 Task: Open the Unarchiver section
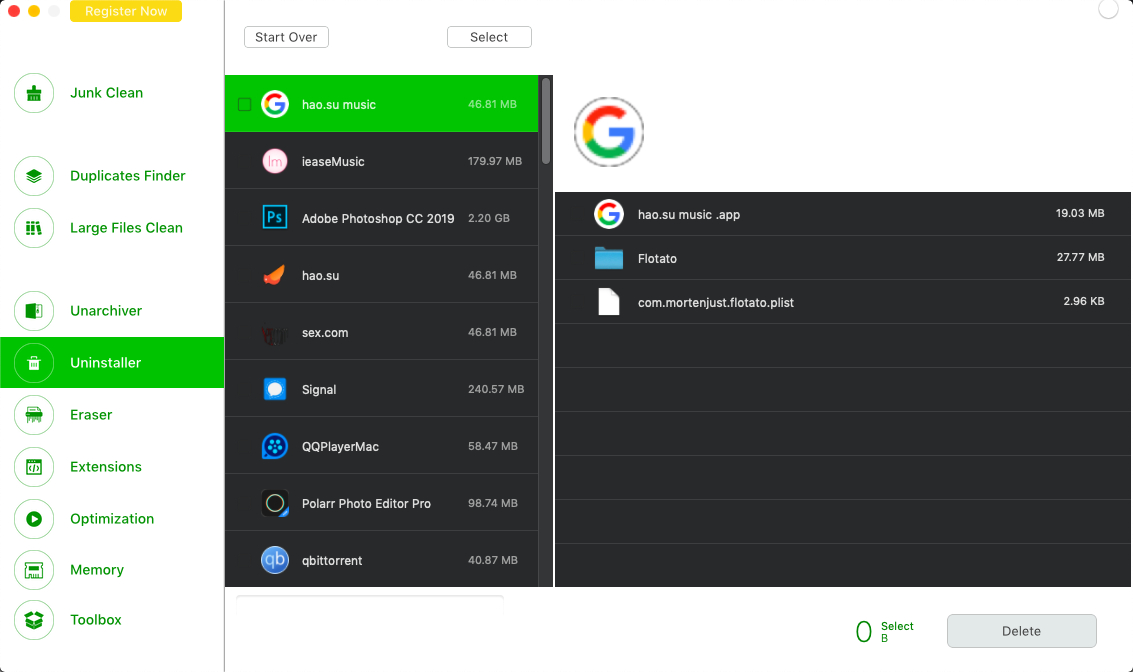105,311
